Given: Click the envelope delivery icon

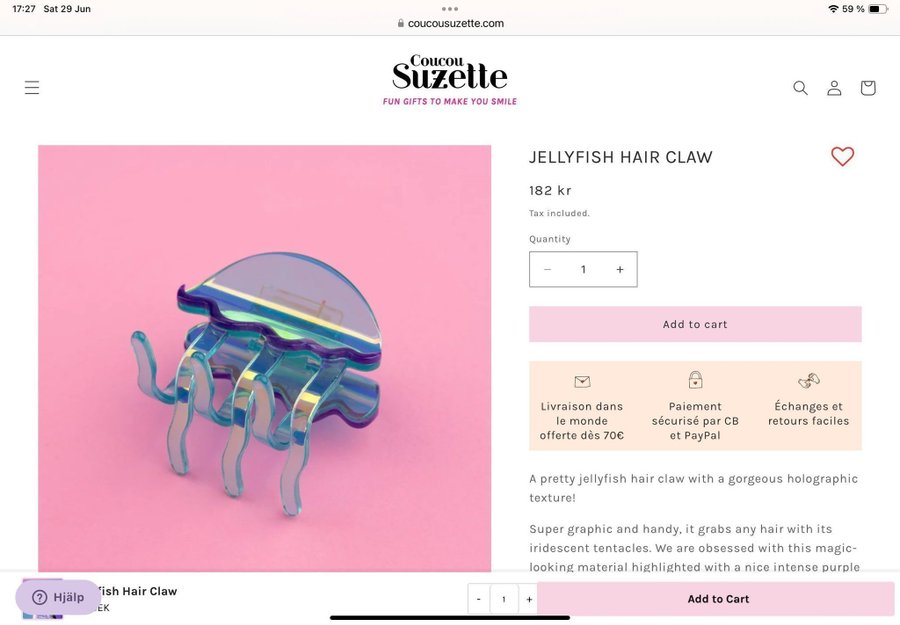Looking at the screenshot, I should [x=582, y=381].
